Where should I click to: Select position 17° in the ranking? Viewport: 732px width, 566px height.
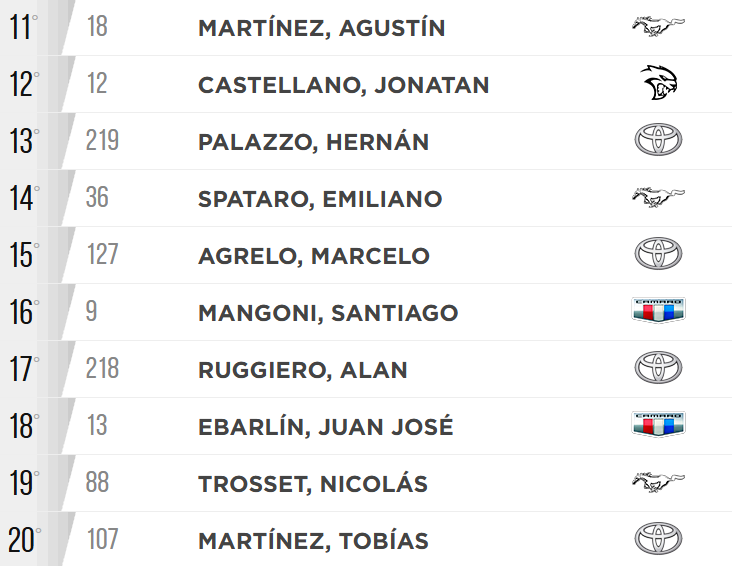[x=24, y=369]
